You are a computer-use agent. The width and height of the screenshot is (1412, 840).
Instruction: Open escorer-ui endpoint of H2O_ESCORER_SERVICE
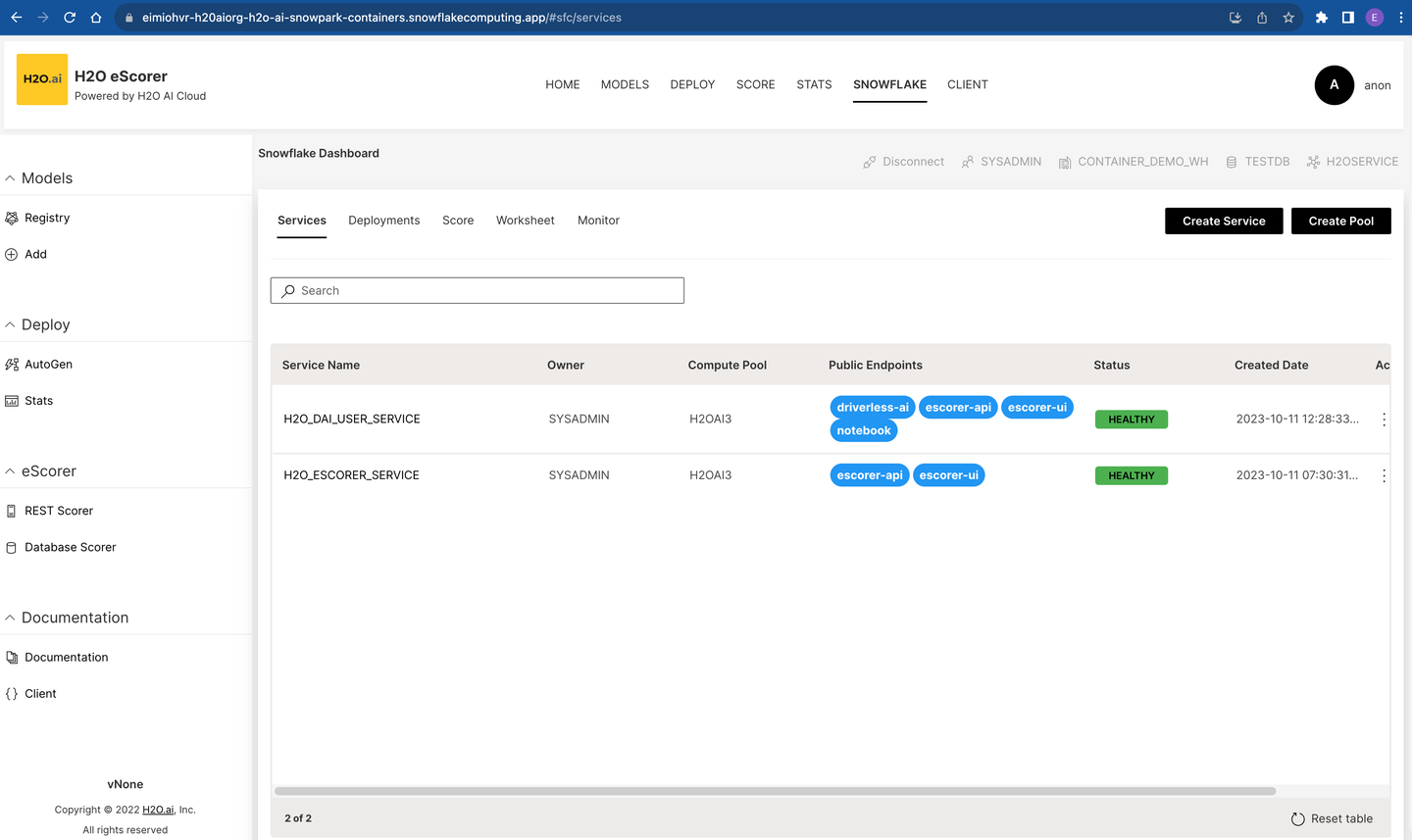pos(949,475)
